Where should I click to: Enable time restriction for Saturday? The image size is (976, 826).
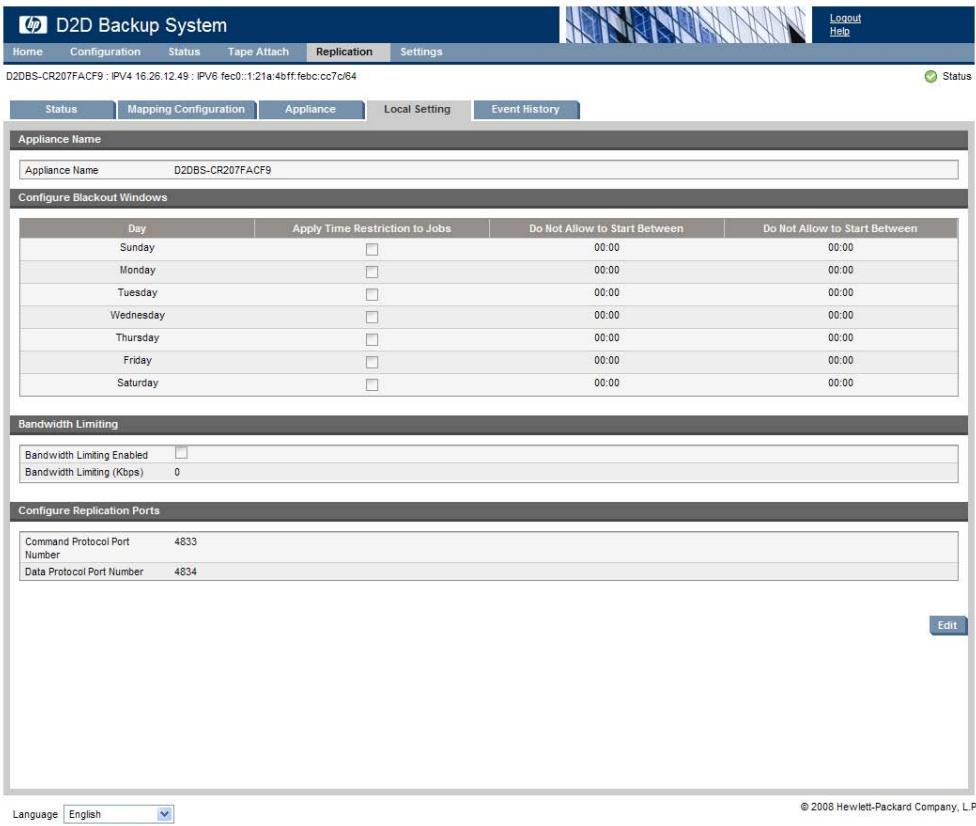(372, 384)
